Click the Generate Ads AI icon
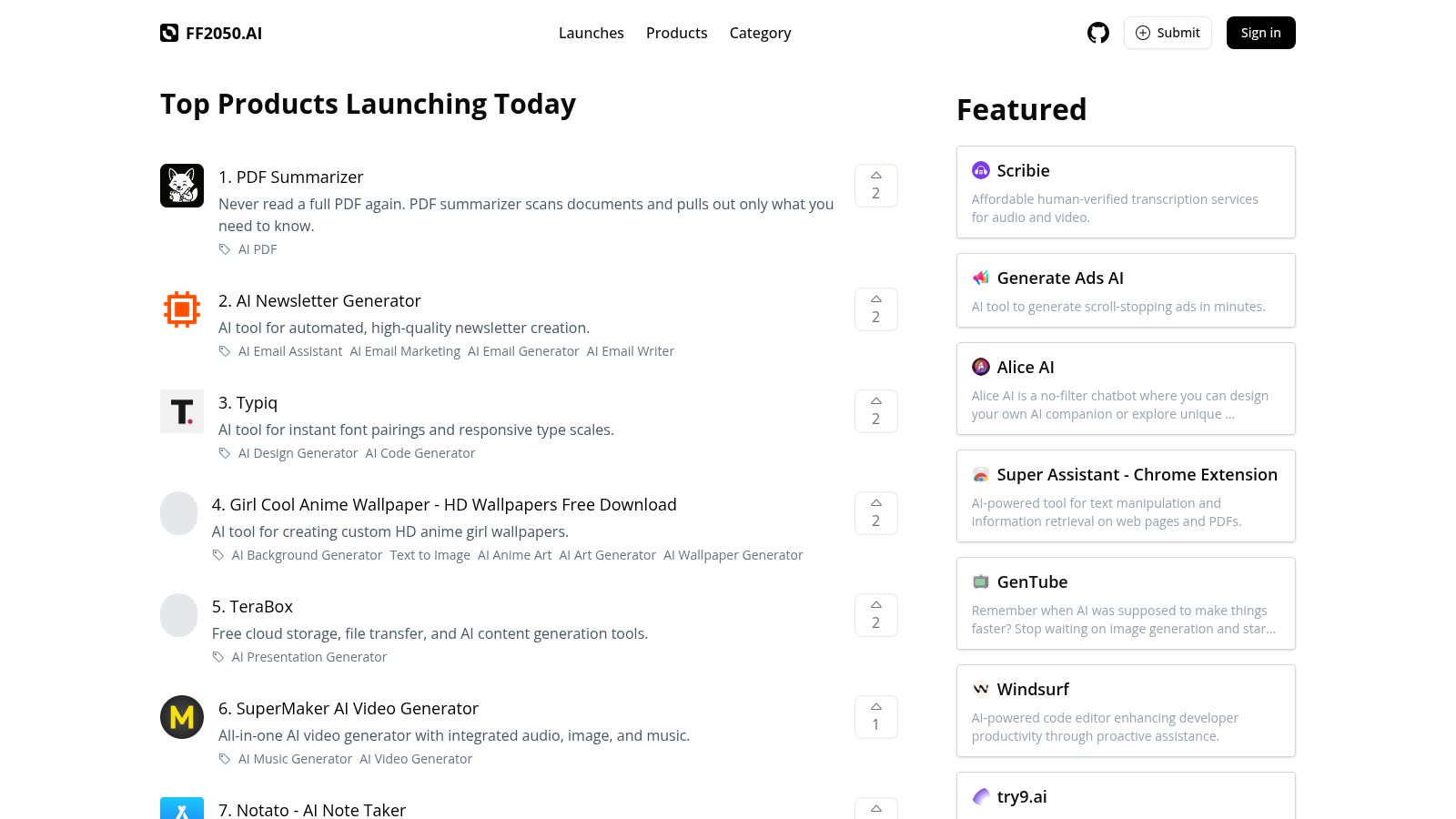 (981, 278)
